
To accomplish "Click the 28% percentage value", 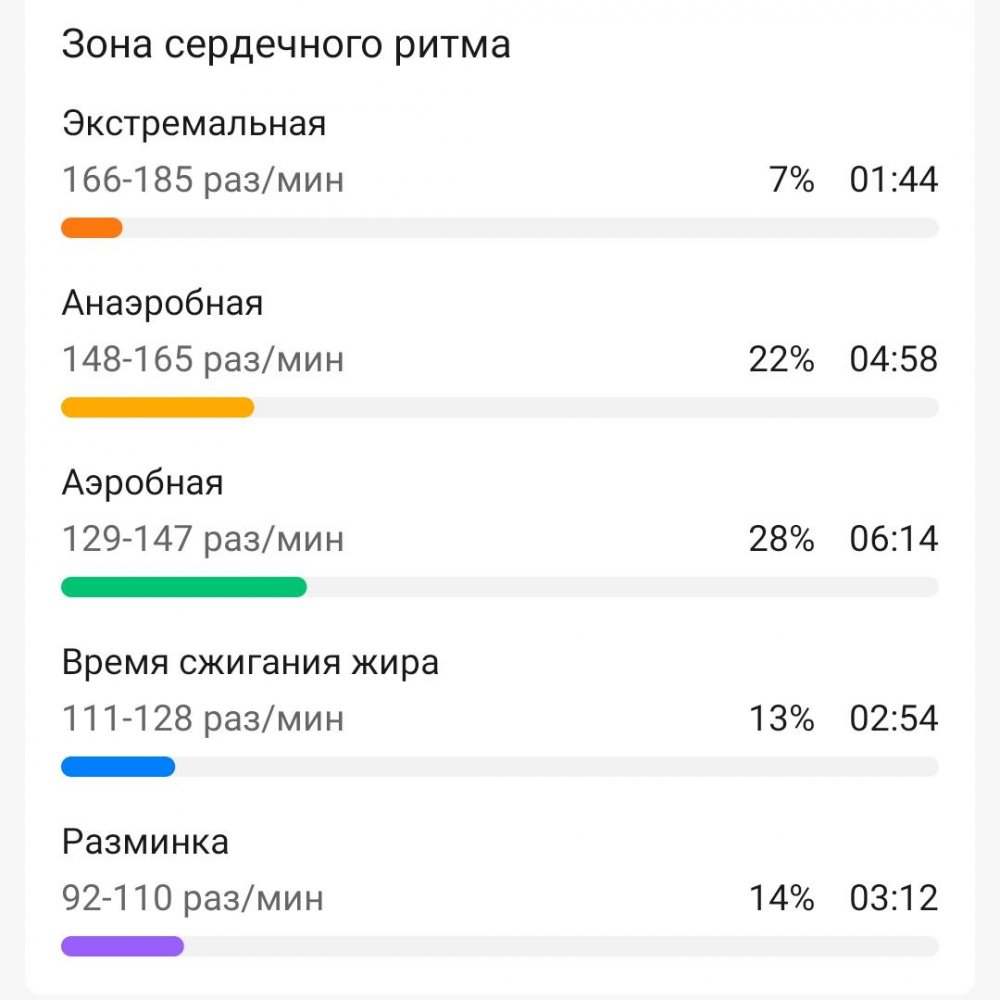I will point(782,539).
